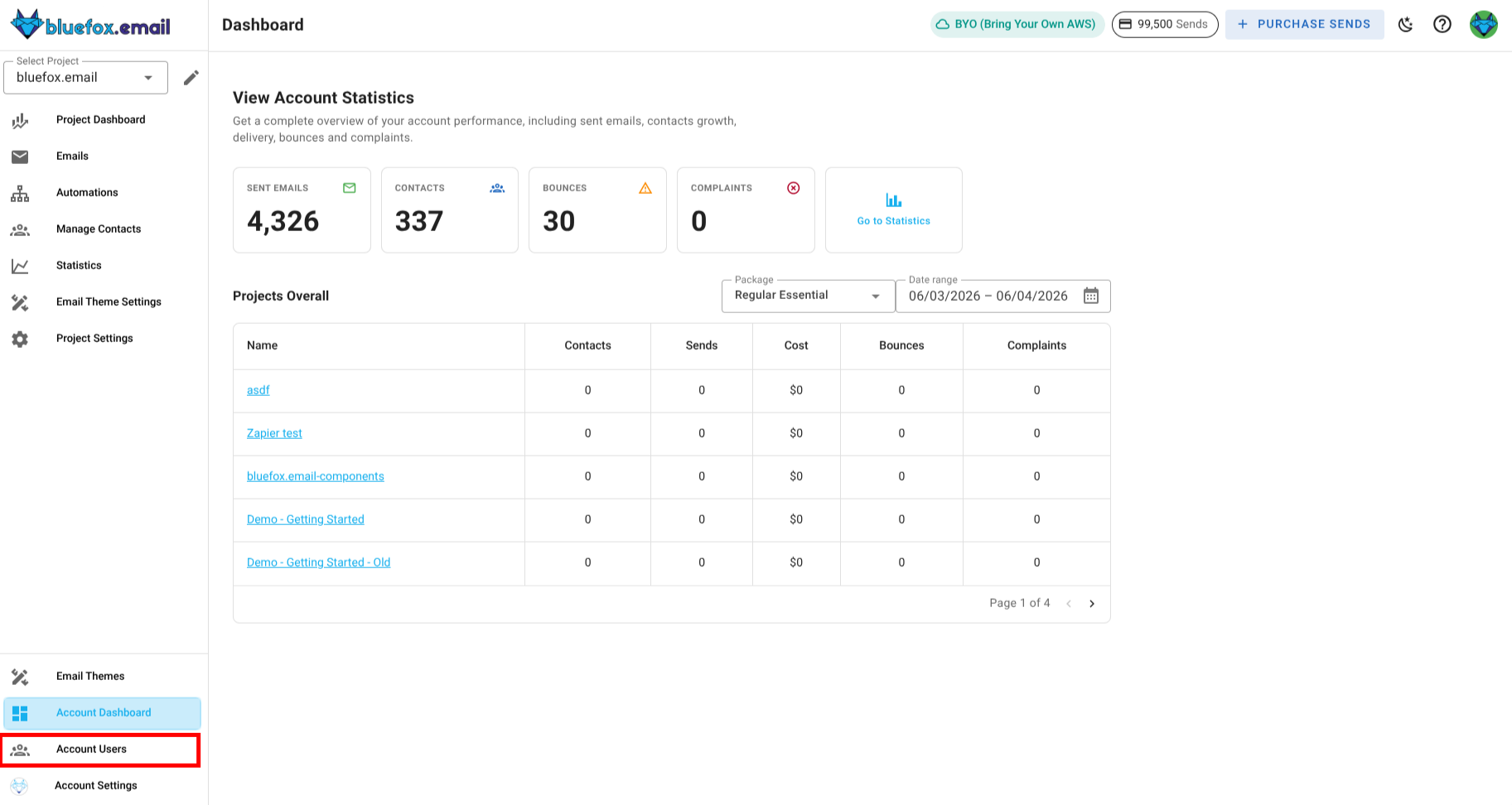Click the 99,500 Sends badge

(x=1164, y=25)
